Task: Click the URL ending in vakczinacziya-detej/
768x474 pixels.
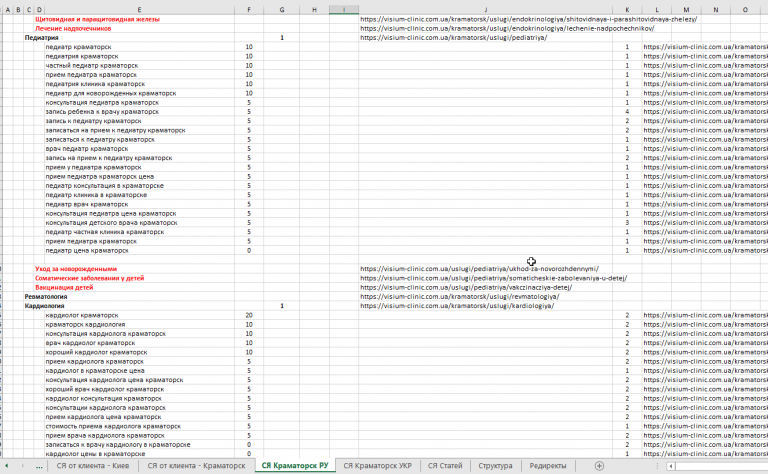Action: pos(466,287)
